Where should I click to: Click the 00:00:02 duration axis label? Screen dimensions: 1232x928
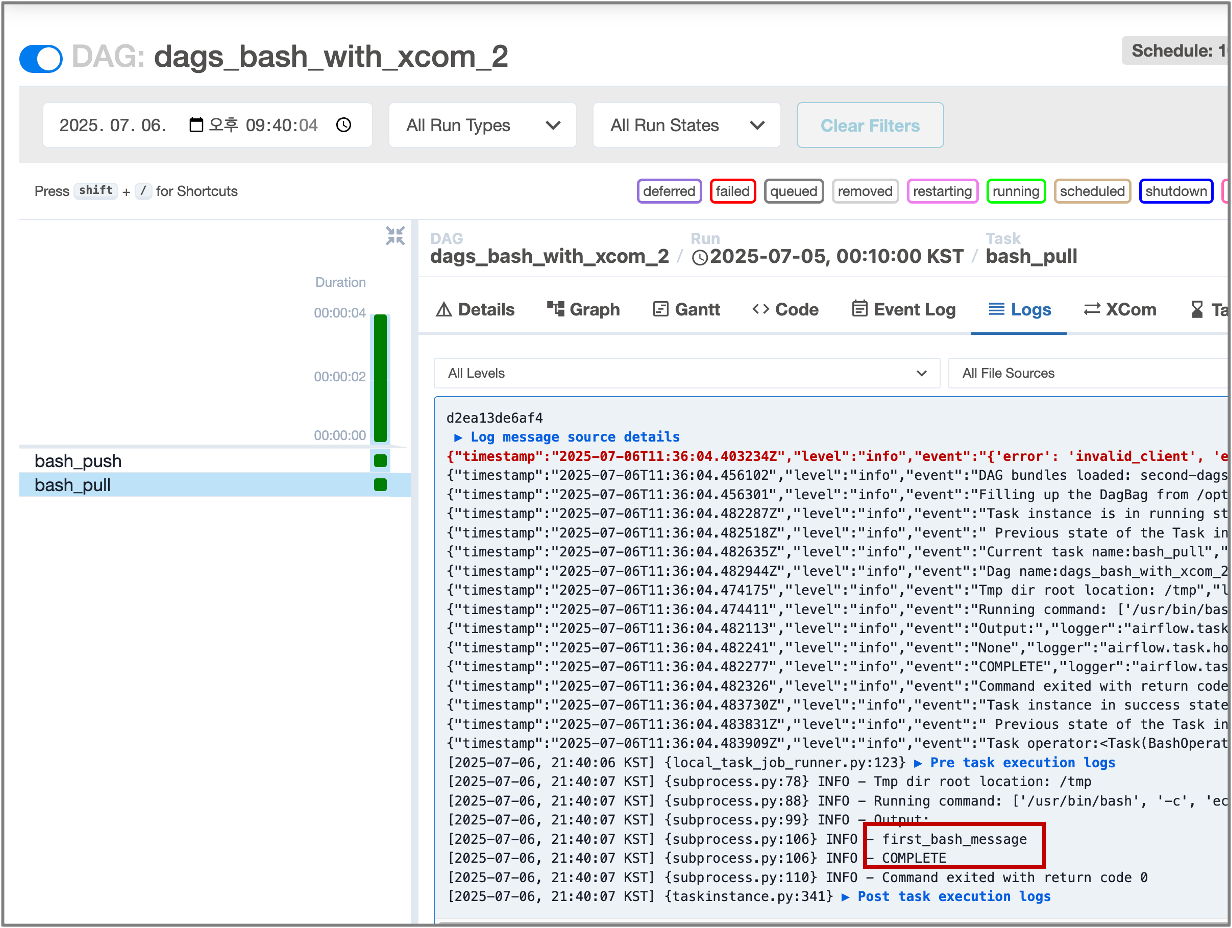click(340, 377)
